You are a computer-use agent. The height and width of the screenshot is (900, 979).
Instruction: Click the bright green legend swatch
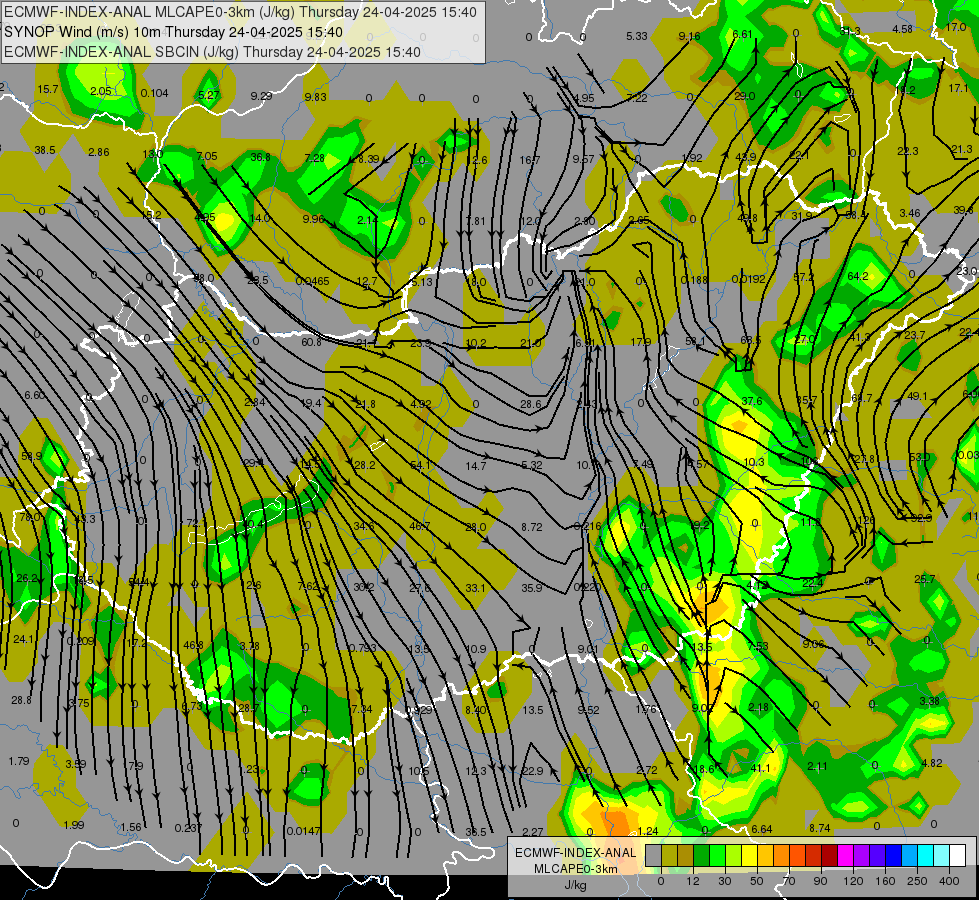tap(717, 855)
